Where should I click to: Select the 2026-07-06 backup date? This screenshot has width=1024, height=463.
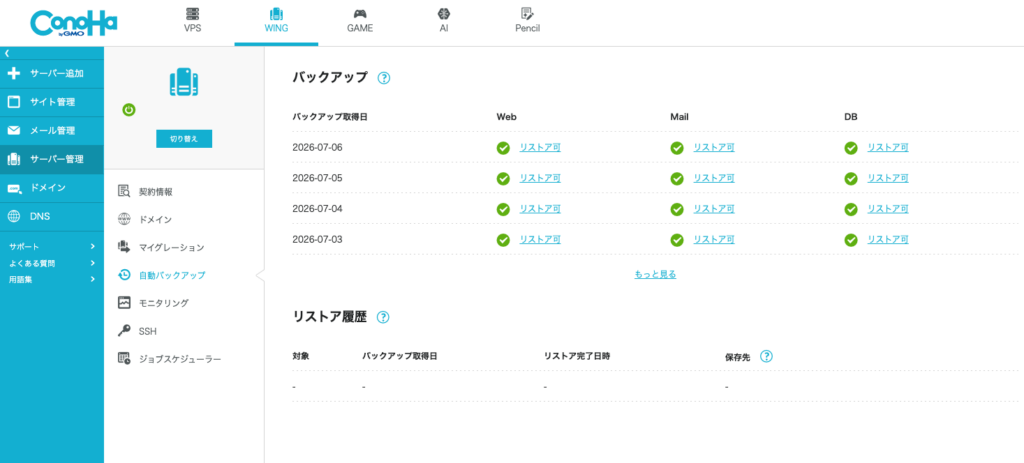pyautogui.click(x=317, y=148)
